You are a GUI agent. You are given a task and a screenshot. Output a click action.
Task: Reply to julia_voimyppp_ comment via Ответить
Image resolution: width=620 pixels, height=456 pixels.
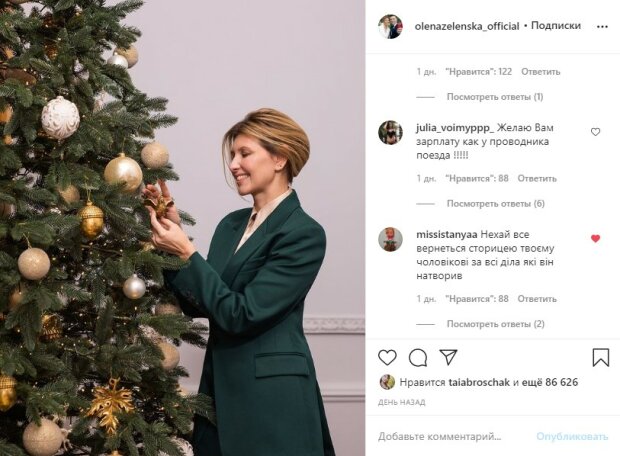tap(537, 178)
